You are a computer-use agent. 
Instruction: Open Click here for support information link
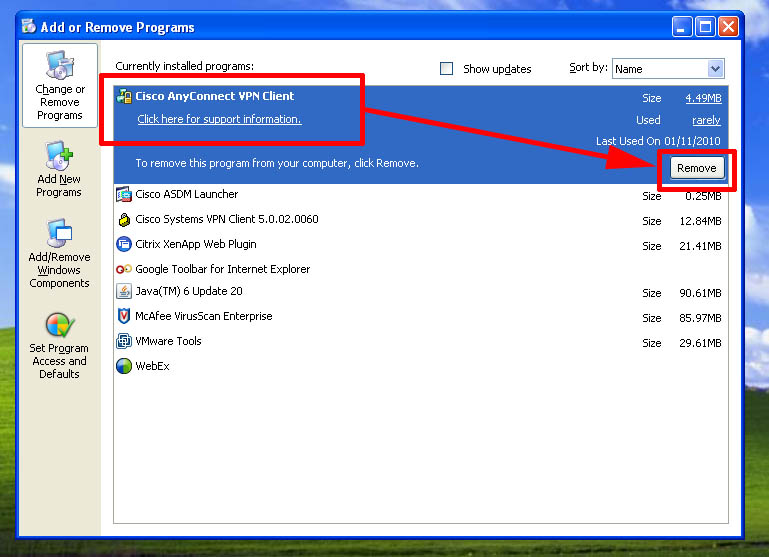pyautogui.click(x=219, y=119)
